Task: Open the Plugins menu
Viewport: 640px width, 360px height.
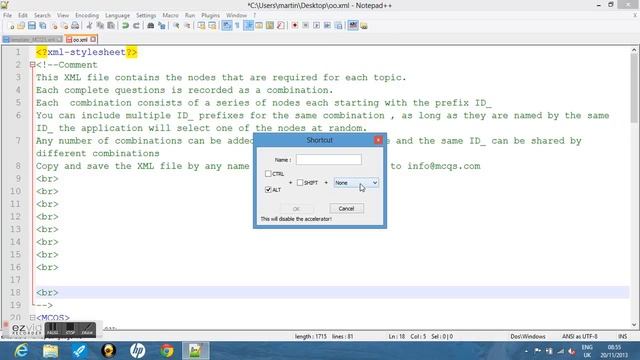Action: (x=211, y=16)
